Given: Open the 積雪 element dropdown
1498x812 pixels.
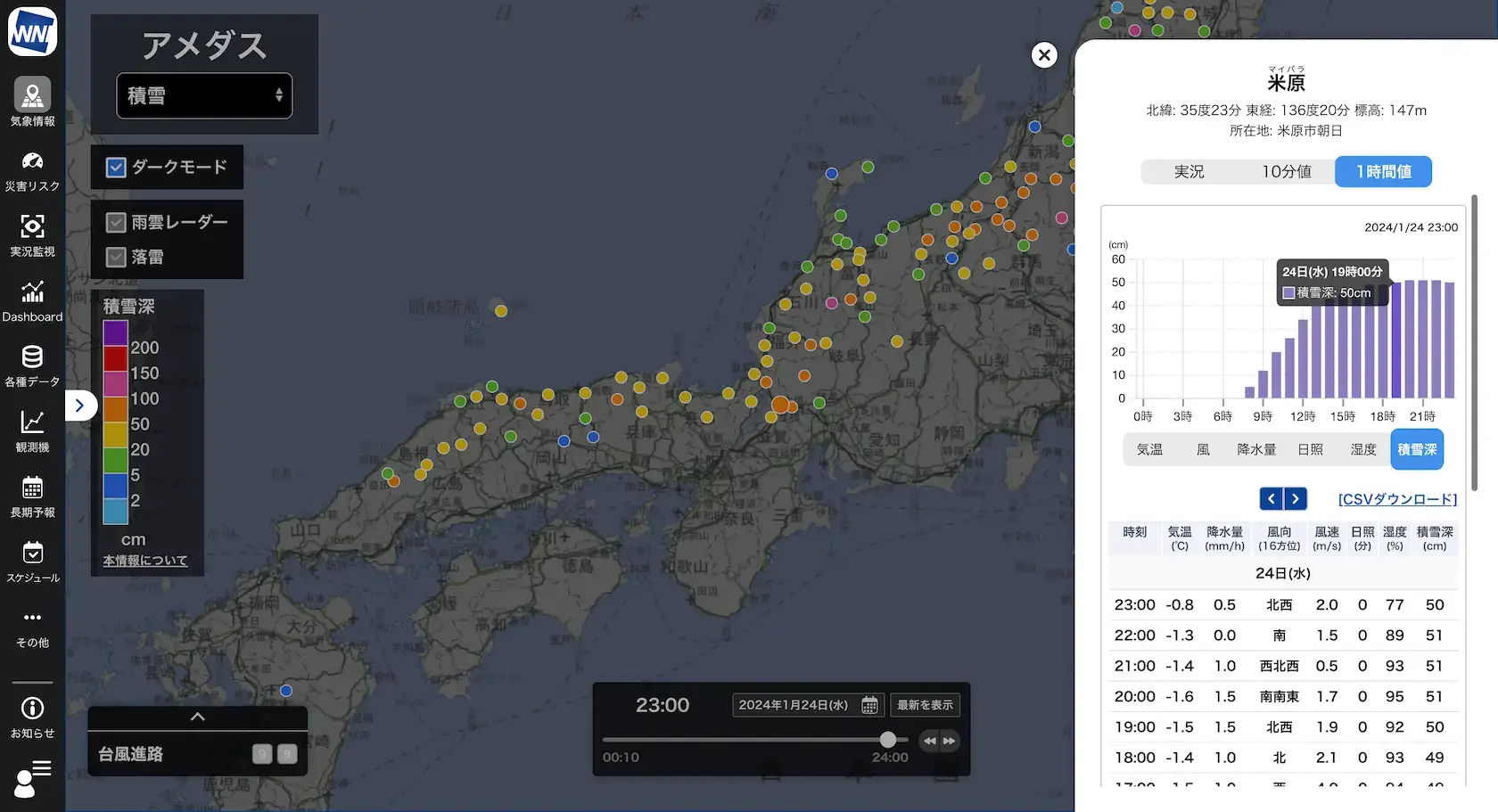Looking at the screenshot, I should (x=204, y=95).
